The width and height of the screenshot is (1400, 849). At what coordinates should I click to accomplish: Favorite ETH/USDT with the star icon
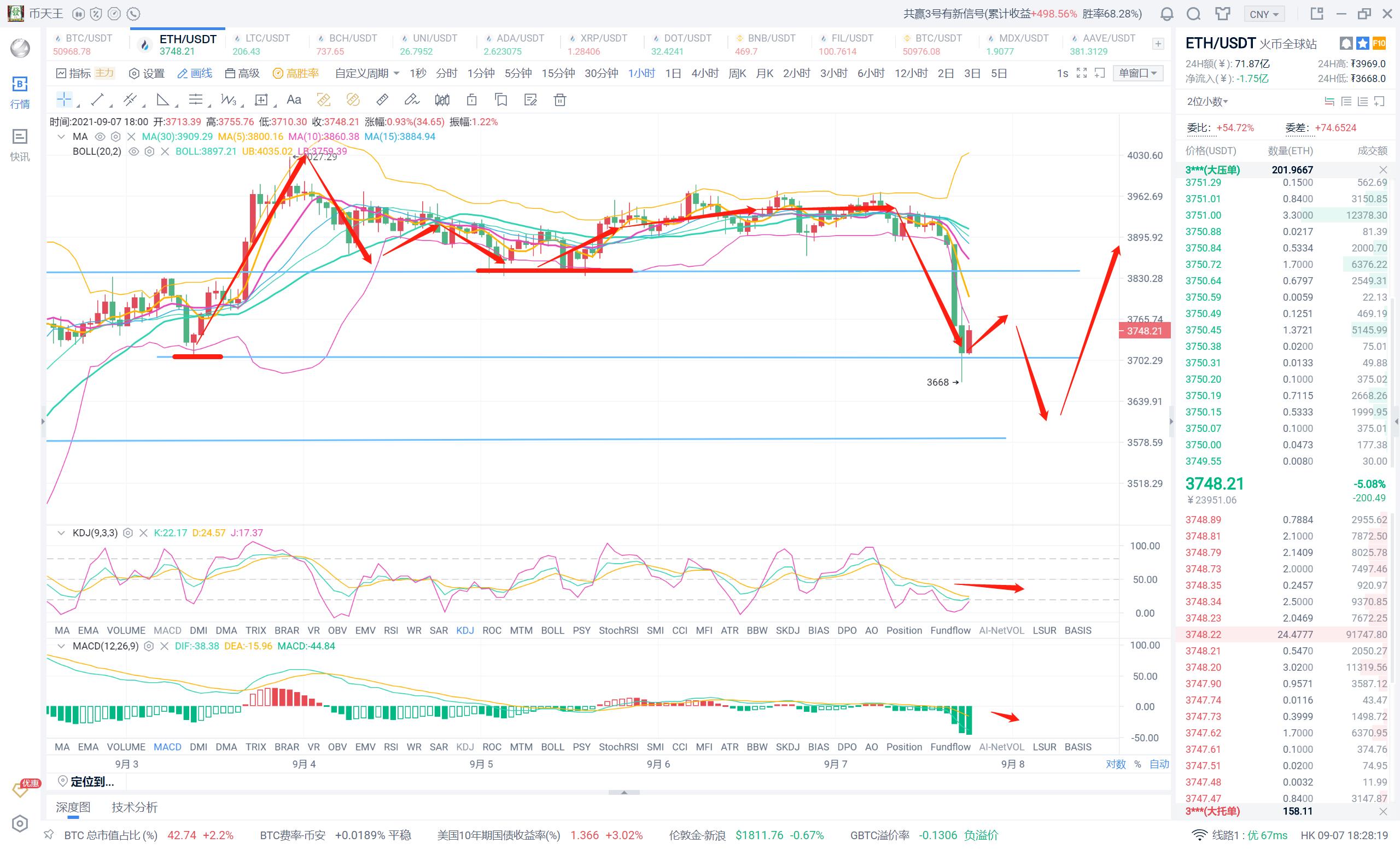1362,44
